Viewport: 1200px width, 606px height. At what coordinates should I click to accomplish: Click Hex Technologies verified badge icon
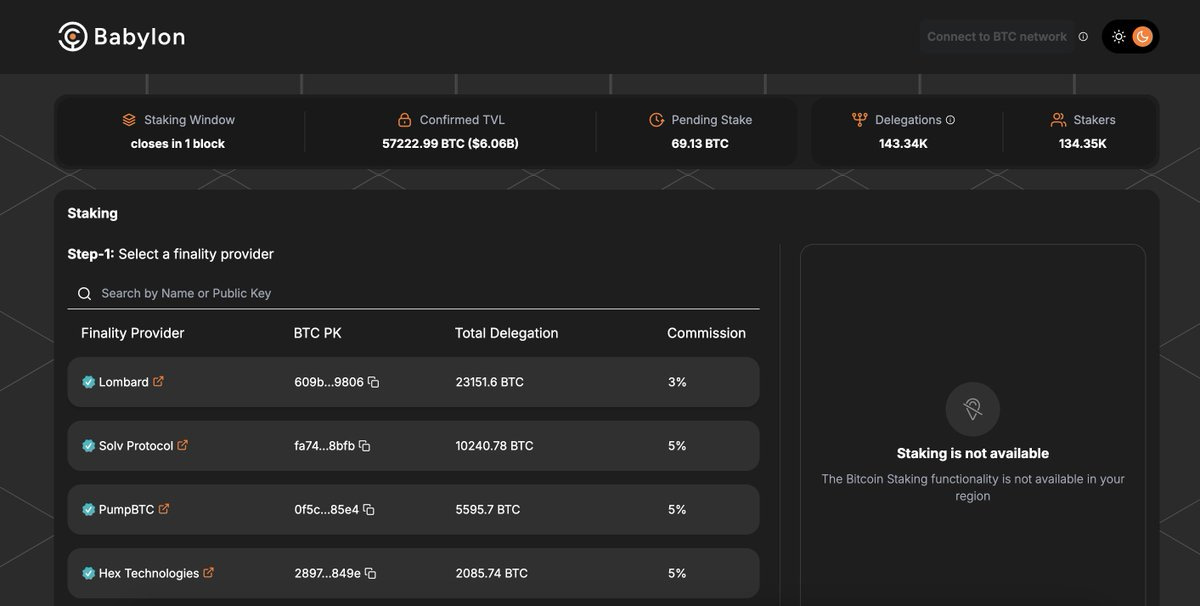(x=88, y=574)
